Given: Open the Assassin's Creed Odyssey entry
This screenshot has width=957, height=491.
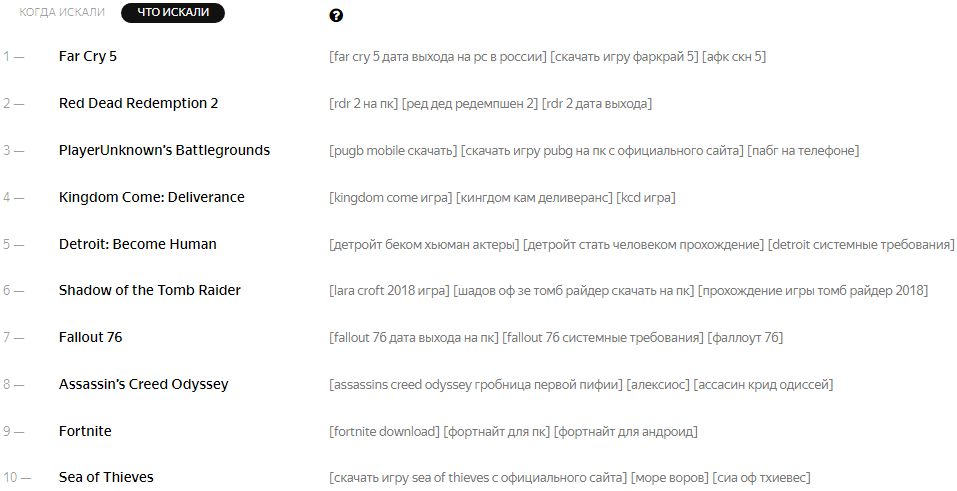Looking at the screenshot, I should coord(143,384).
